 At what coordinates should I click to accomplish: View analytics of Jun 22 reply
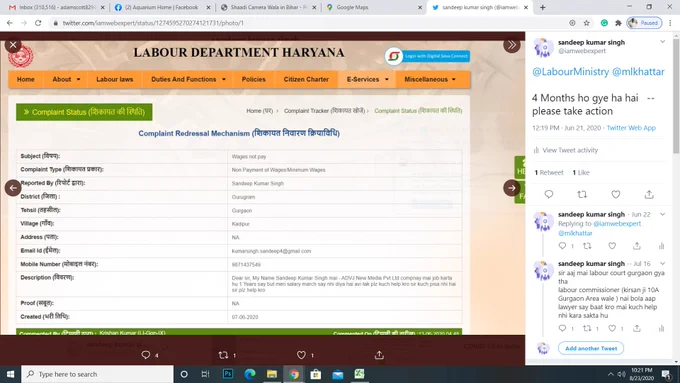click(661, 246)
